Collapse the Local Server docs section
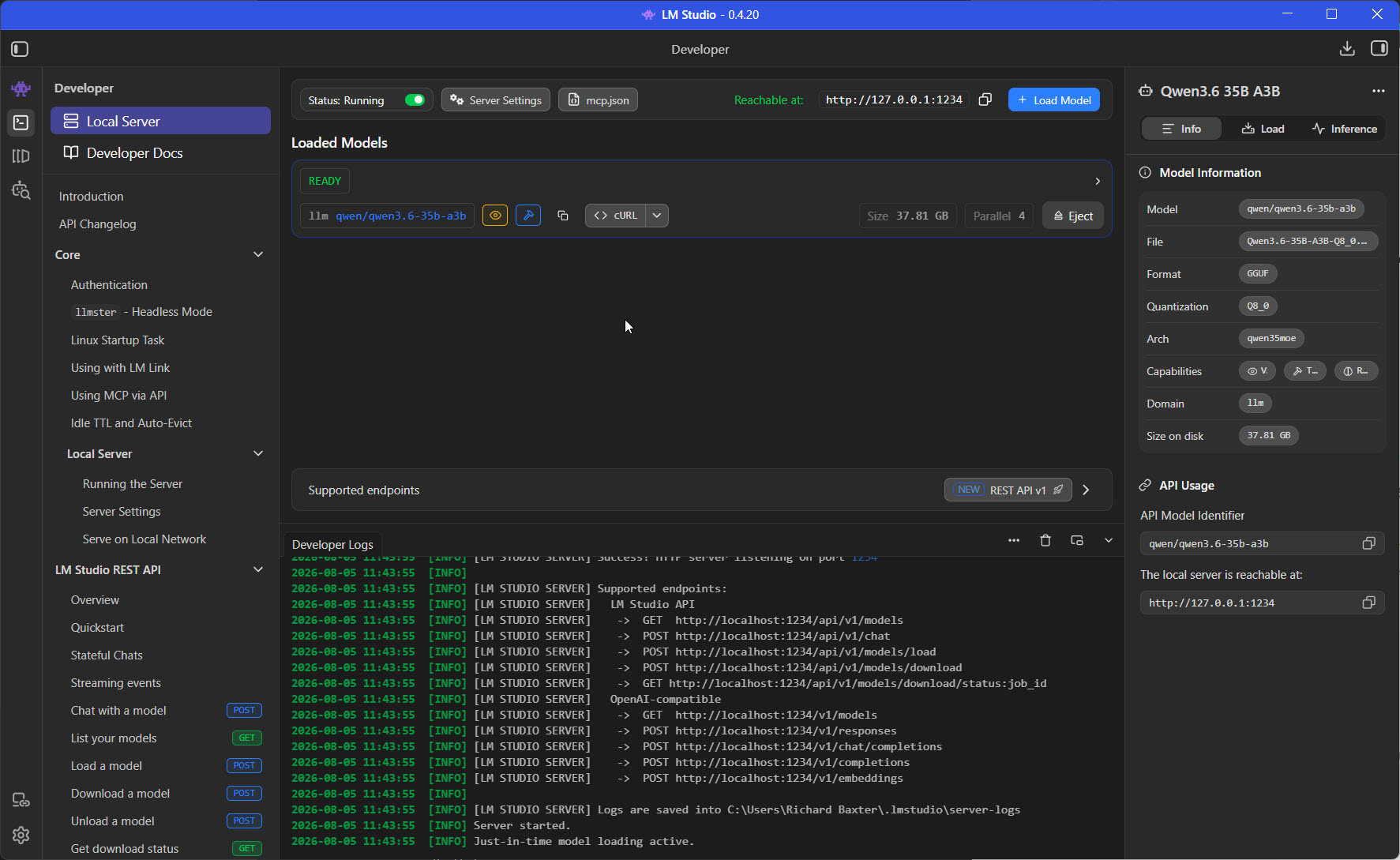Viewport: 1400px width, 860px height. point(258,453)
